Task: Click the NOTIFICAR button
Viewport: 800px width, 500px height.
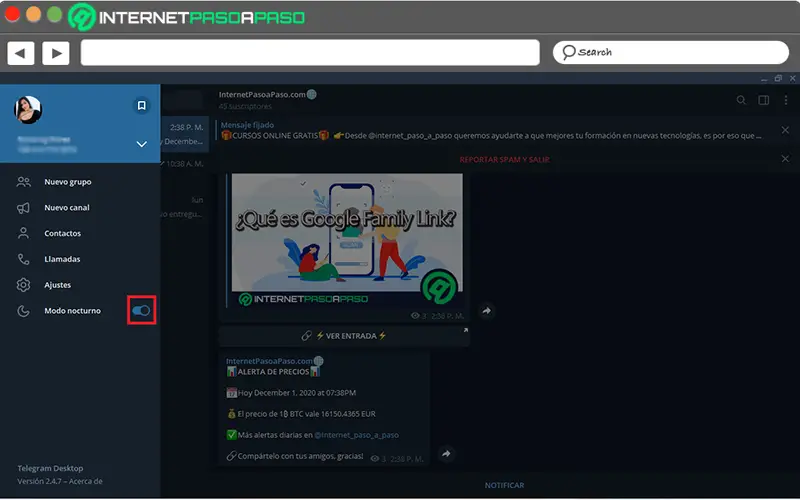Action: click(504, 485)
